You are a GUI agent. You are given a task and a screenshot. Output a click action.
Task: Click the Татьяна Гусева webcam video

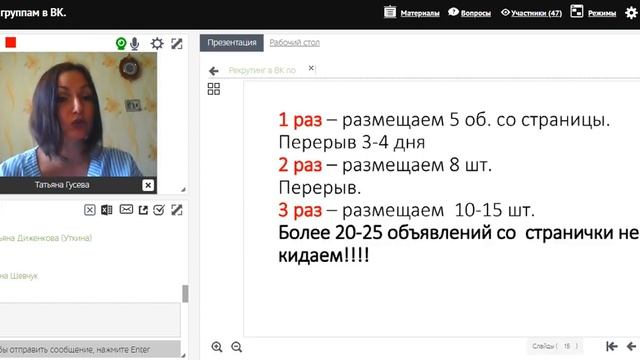pos(78,114)
